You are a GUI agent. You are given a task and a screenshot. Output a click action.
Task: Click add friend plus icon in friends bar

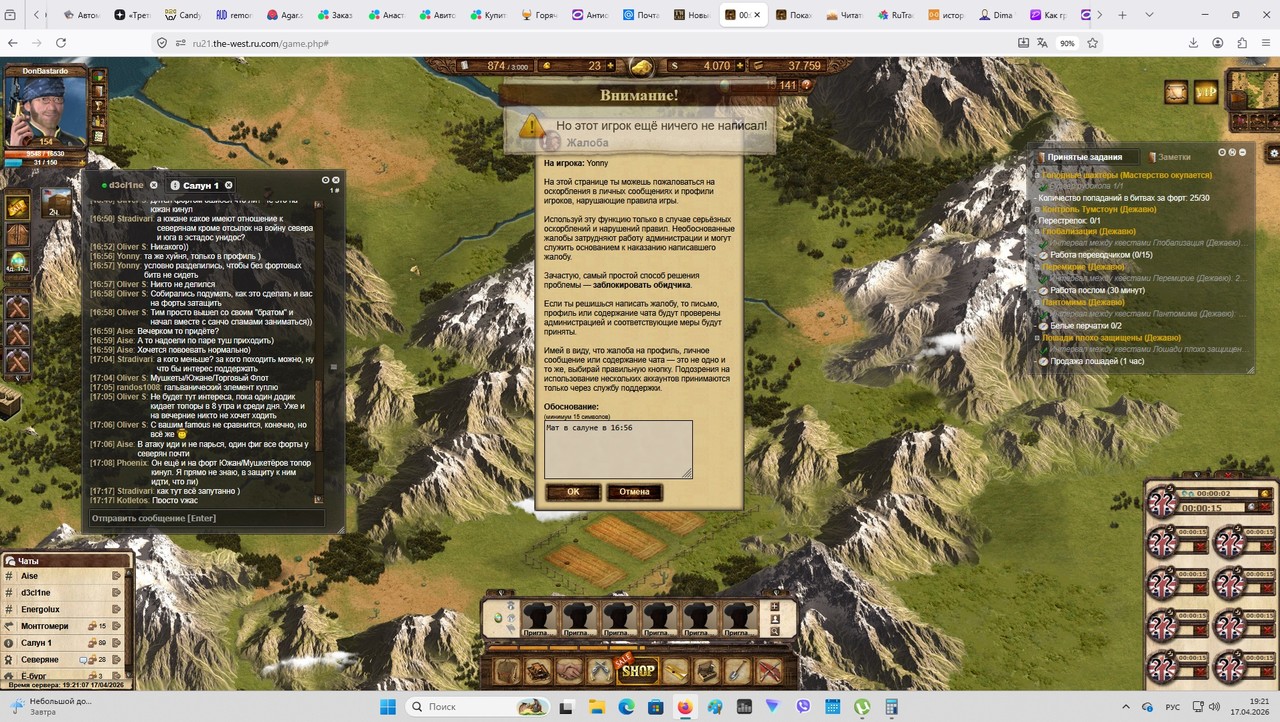pos(774,607)
